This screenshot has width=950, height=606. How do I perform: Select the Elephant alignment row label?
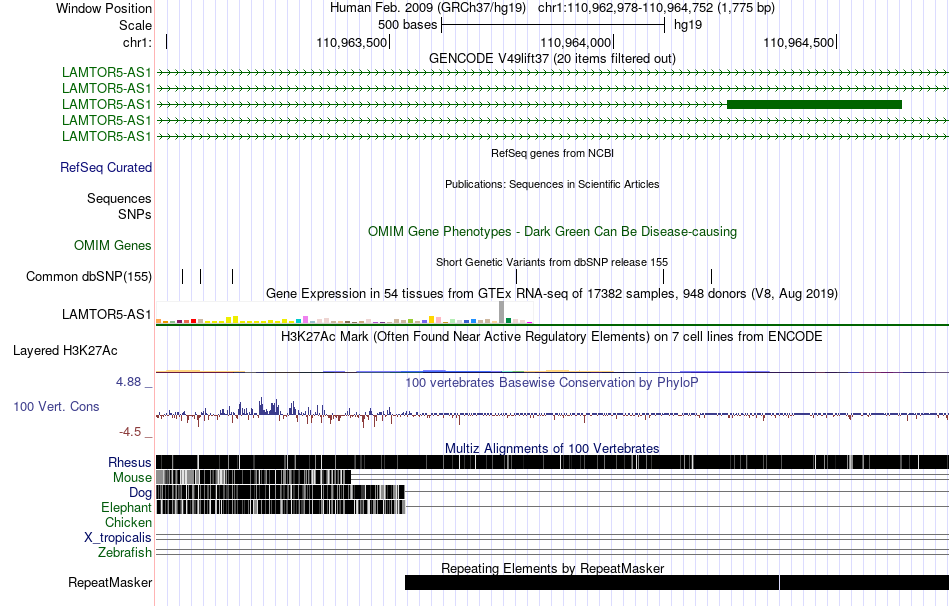point(126,507)
